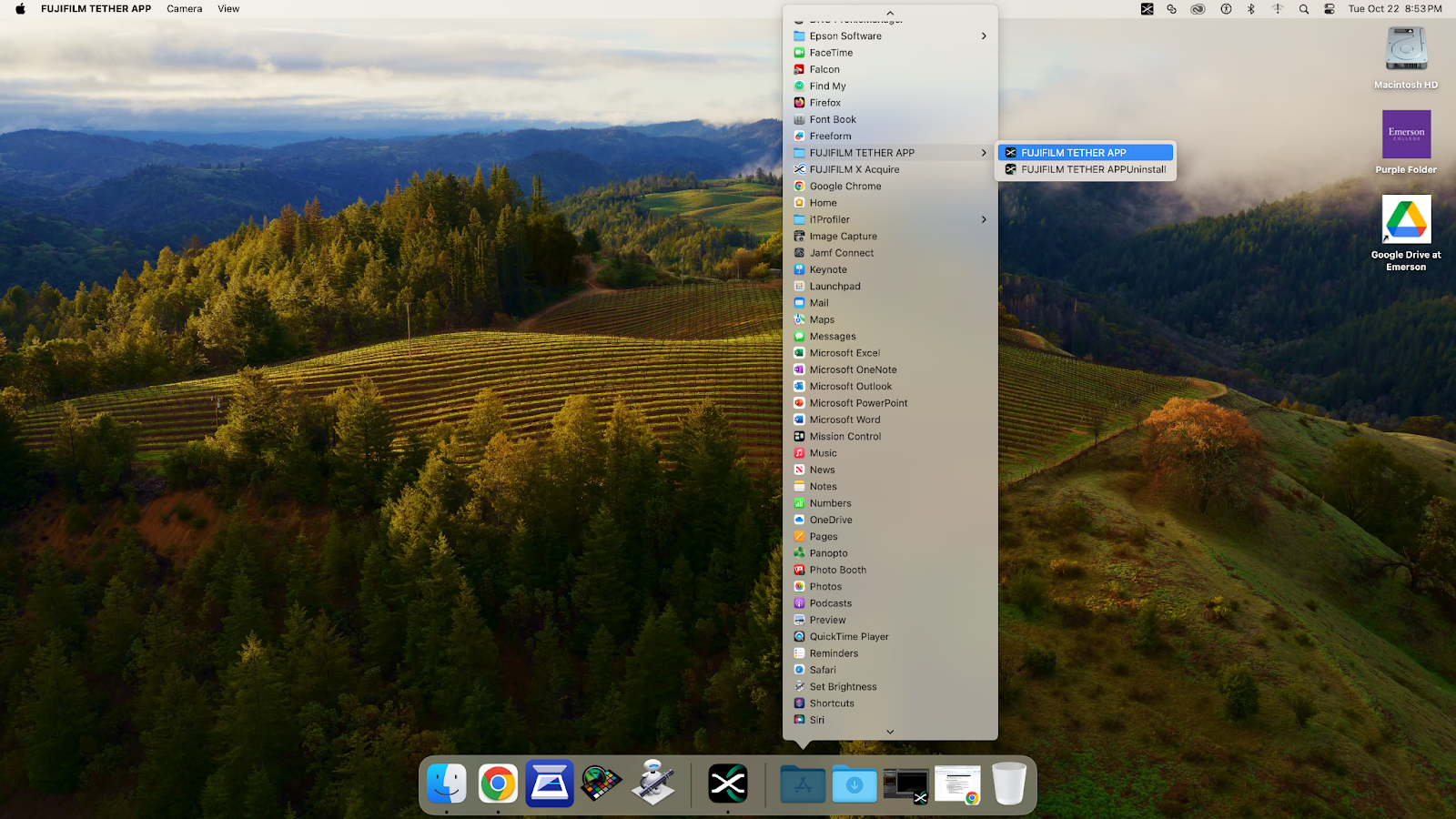Image resolution: width=1456 pixels, height=819 pixels.
Task: Open Mission Control from the list
Action: coord(890,437)
